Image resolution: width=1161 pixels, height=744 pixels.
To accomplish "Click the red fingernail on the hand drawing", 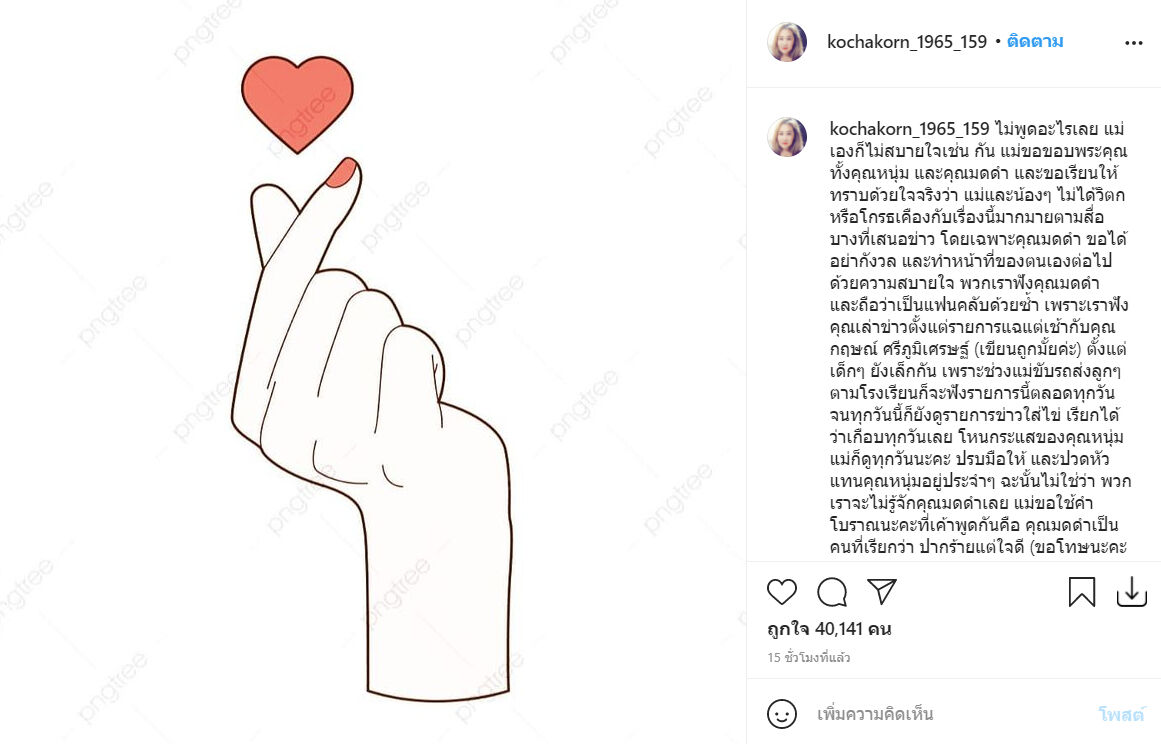I will pyautogui.click(x=343, y=172).
